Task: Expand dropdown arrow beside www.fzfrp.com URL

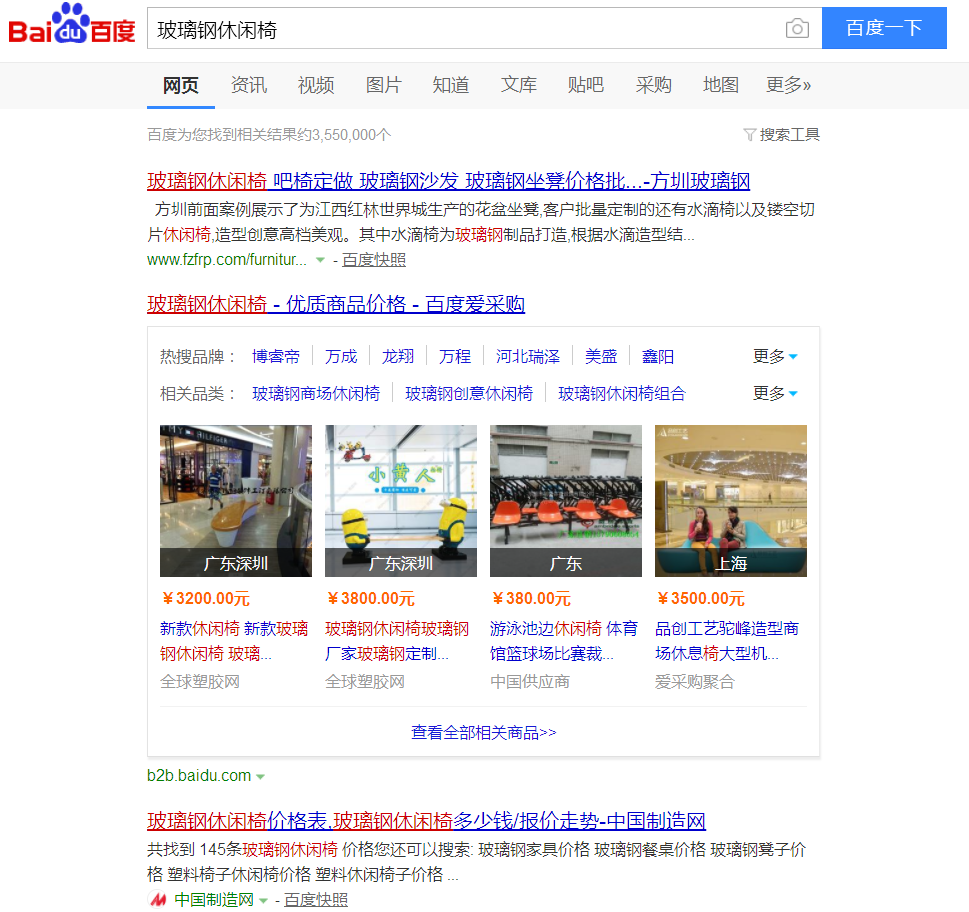Action: pos(320,260)
